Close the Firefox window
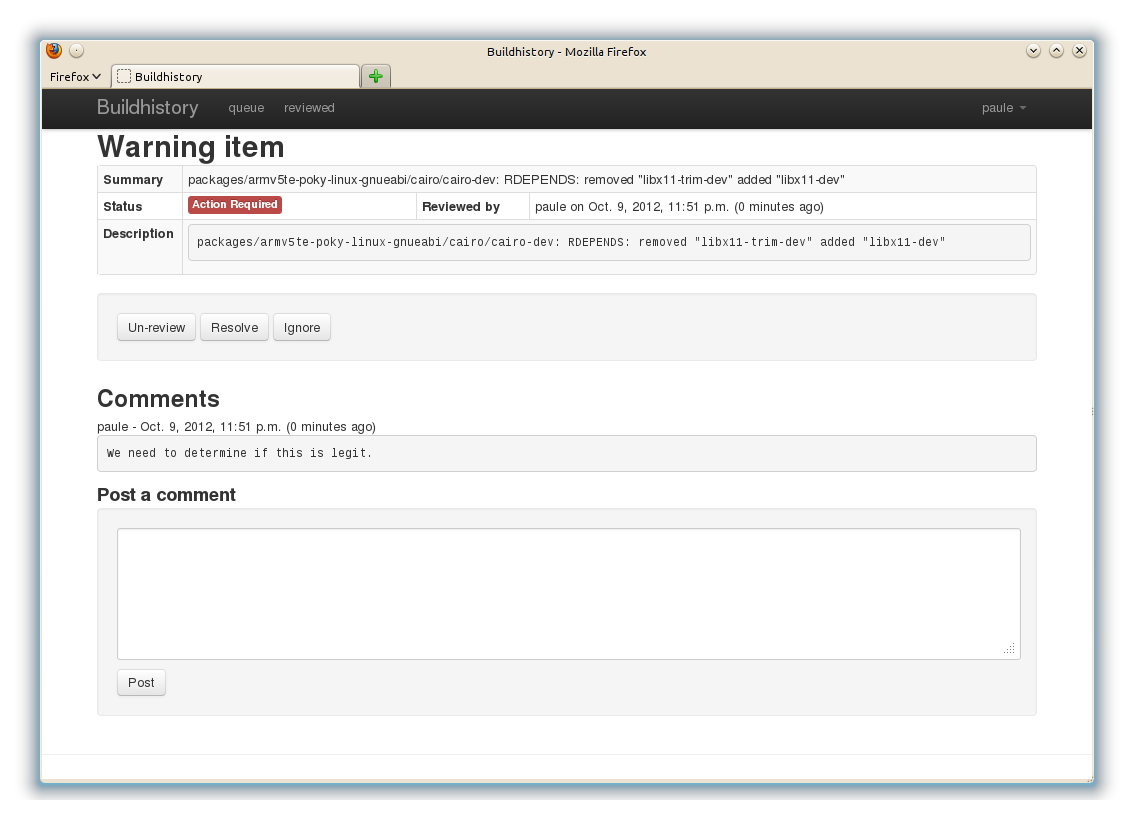 point(1080,51)
